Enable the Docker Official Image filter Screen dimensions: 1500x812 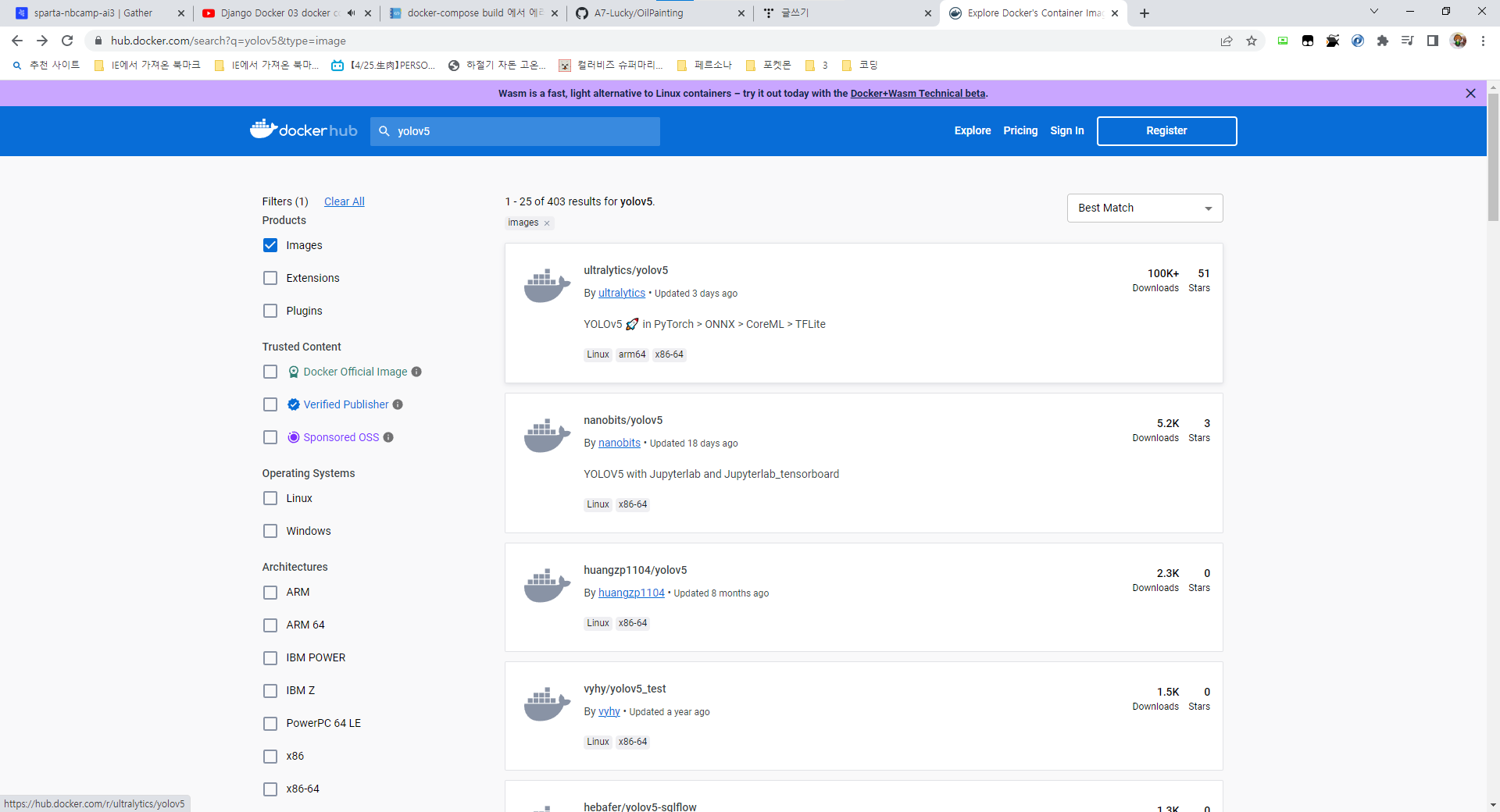click(x=270, y=372)
